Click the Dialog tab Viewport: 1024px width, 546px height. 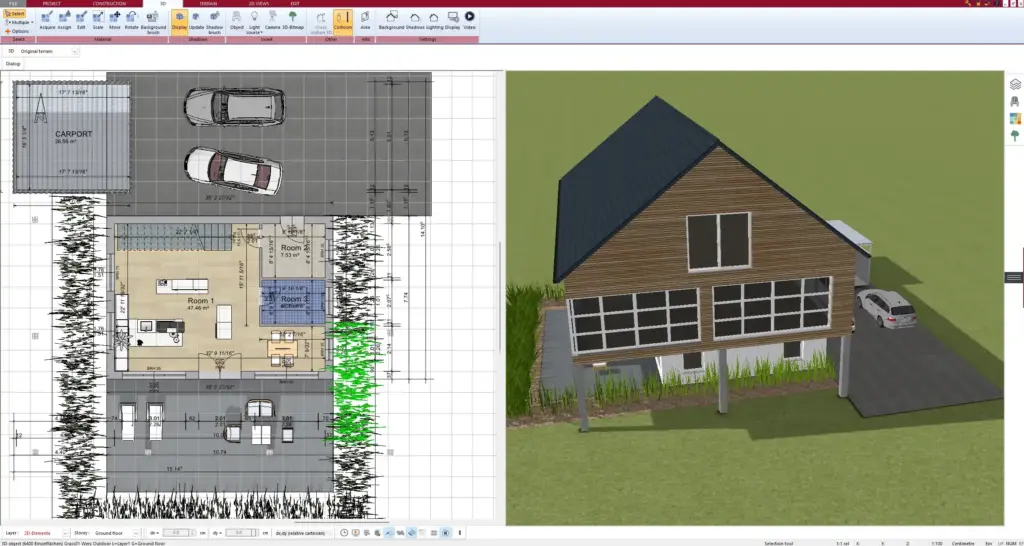point(13,64)
